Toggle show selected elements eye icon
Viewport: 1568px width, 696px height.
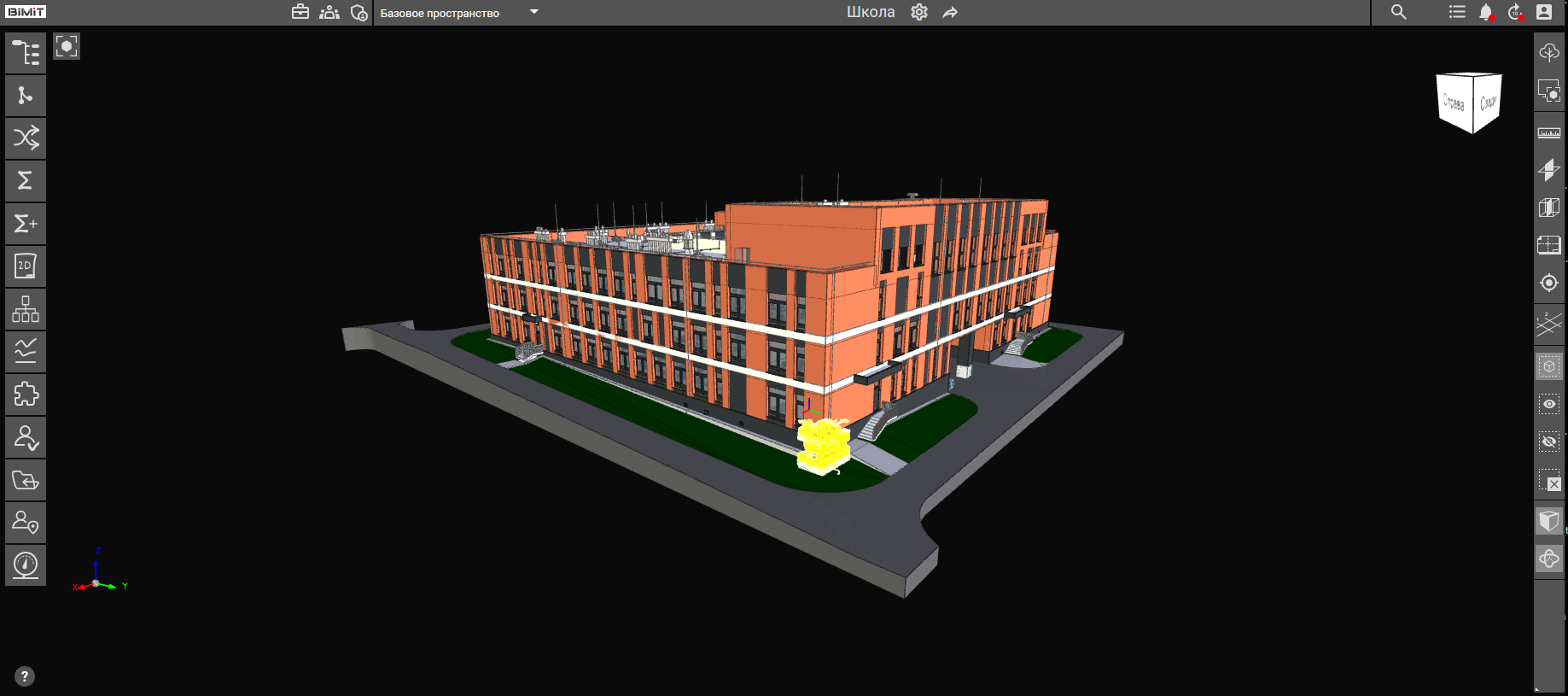1548,404
